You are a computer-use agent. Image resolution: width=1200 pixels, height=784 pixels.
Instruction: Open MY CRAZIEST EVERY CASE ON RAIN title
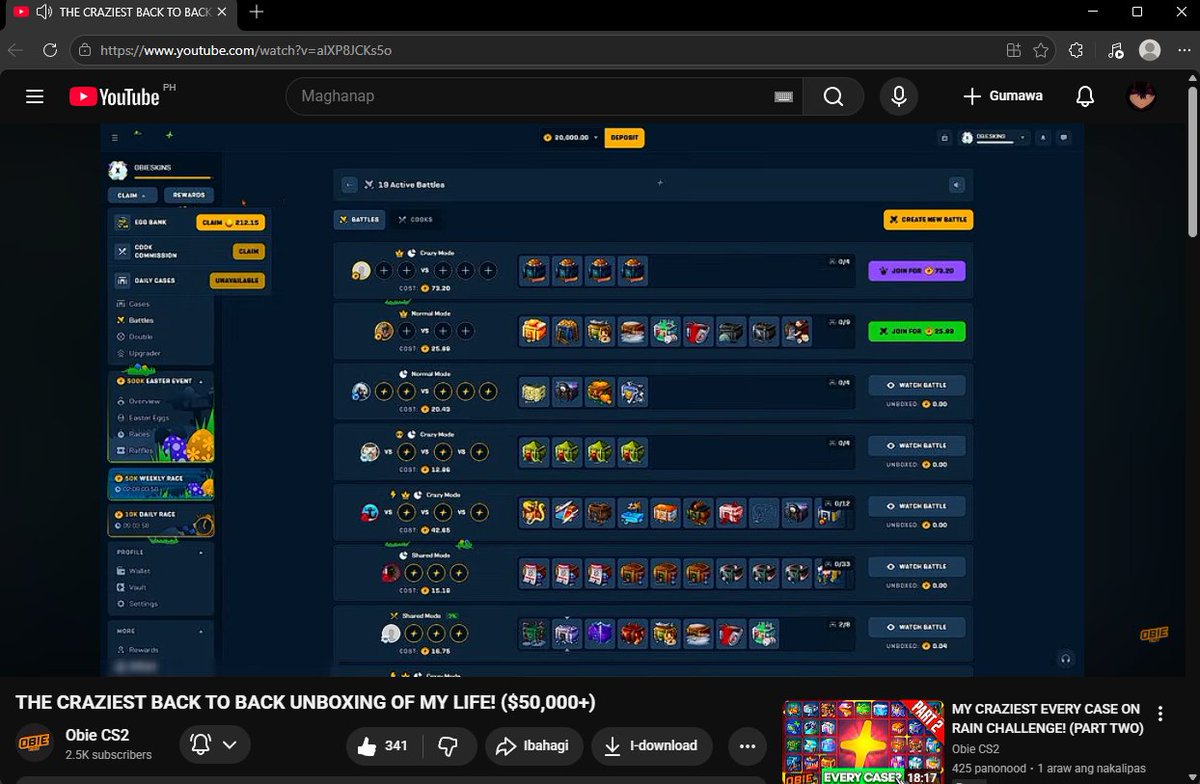pos(1046,718)
